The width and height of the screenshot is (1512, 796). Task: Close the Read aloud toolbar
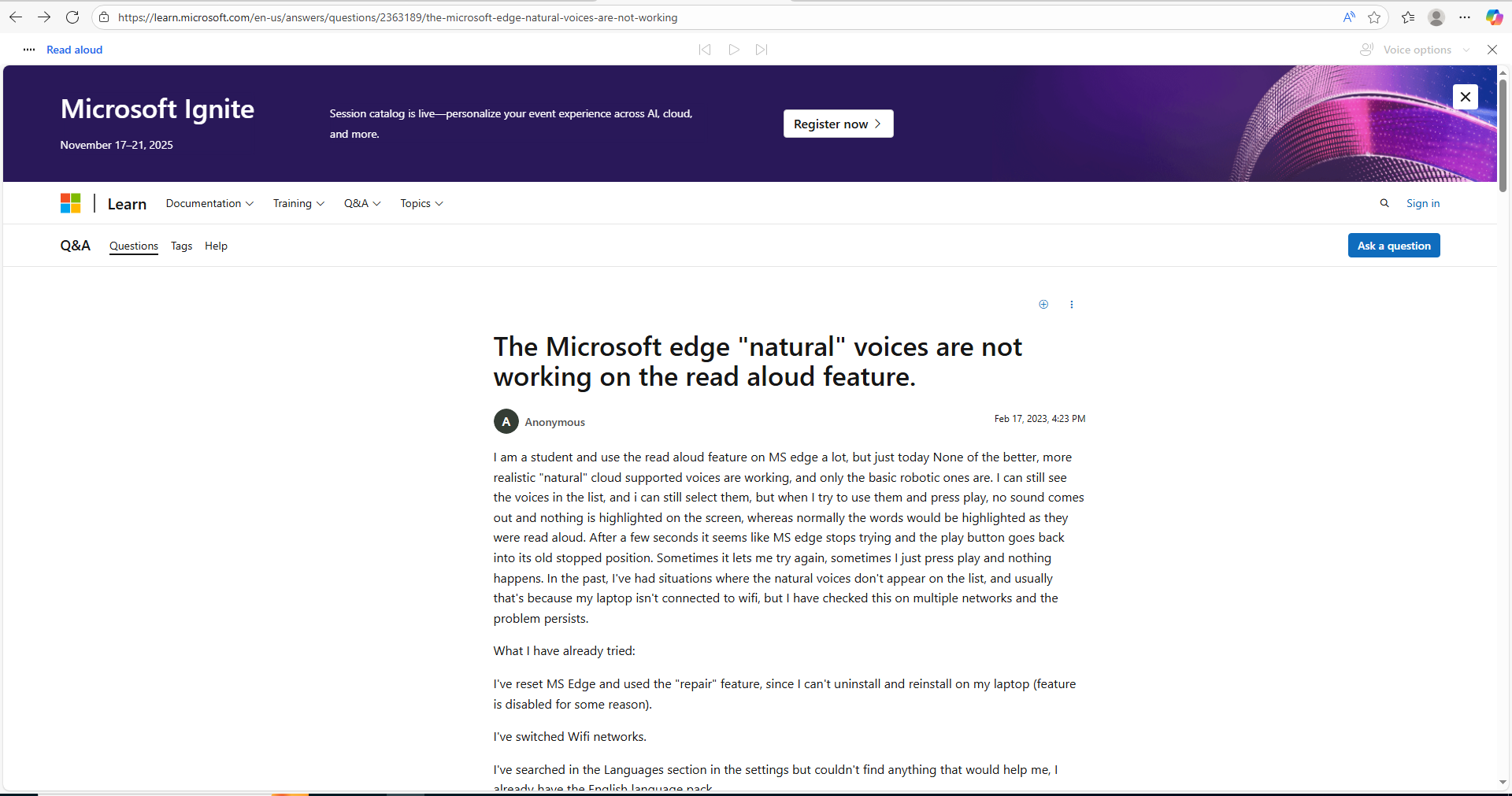1492,50
